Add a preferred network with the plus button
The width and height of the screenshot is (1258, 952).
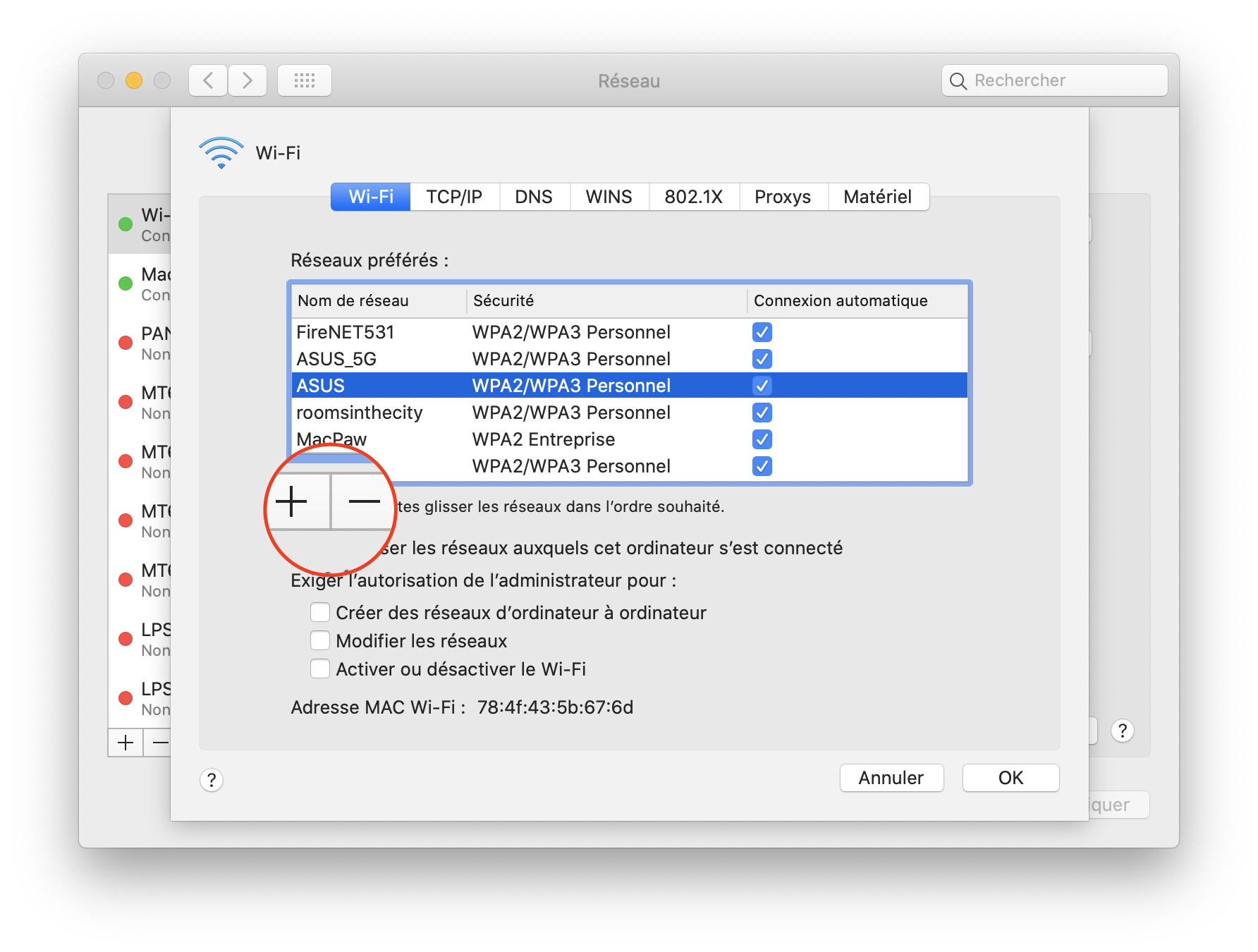coord(293,501)
